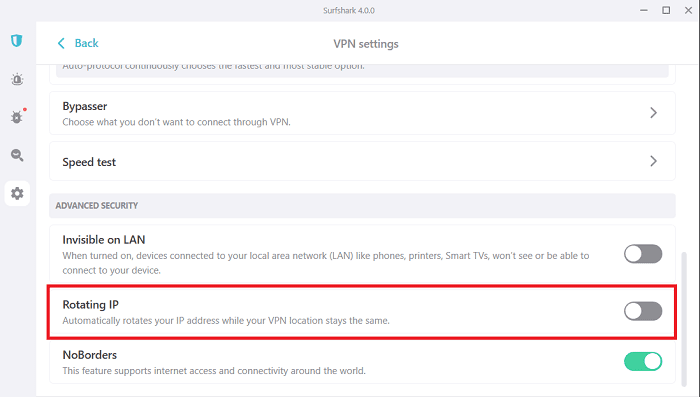700x397 pixels.
Task: Expand the Speed test chevron arrow
Action: (653, 161)
